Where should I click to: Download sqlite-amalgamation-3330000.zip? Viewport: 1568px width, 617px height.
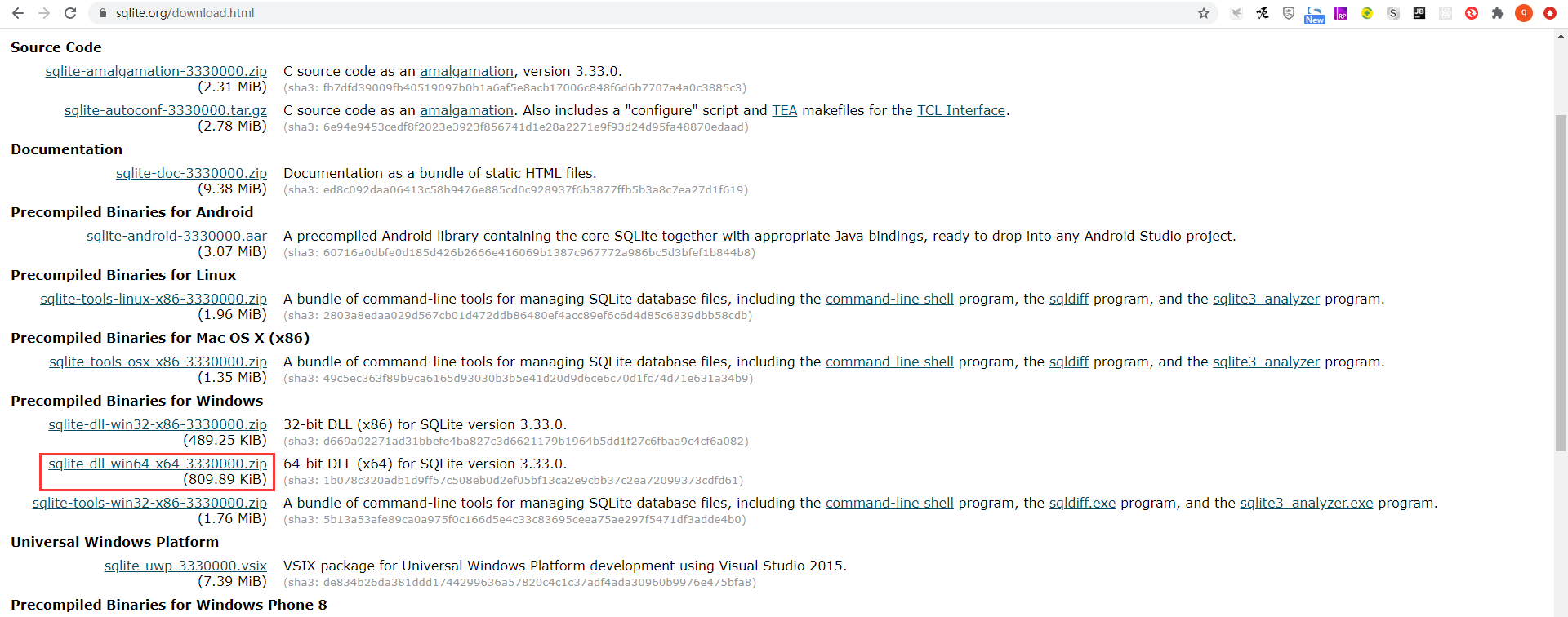(156, 71)
